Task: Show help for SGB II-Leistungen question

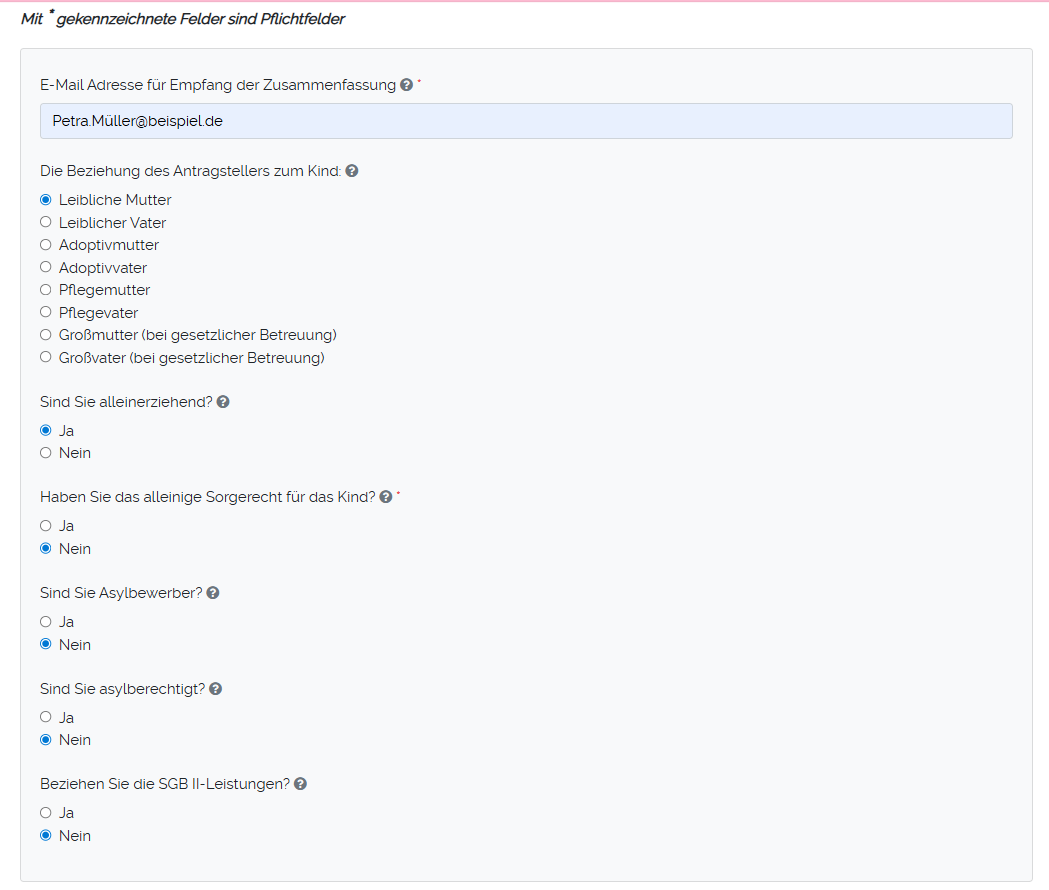Action: 300,784
